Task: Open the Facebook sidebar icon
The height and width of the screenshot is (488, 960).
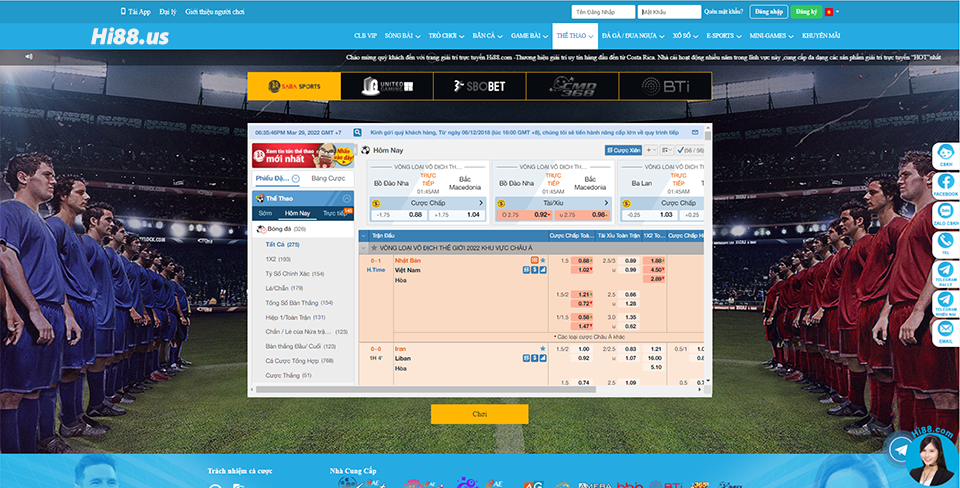Action: click(945, 185)
